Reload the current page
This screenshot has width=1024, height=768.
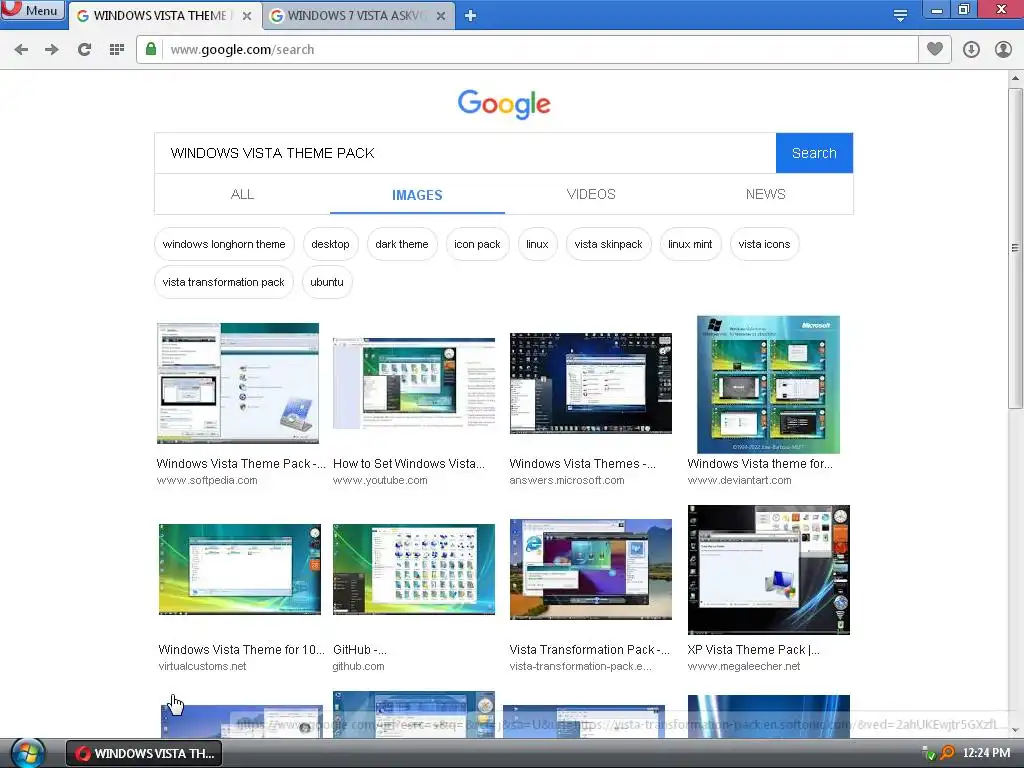coord(84,50)
